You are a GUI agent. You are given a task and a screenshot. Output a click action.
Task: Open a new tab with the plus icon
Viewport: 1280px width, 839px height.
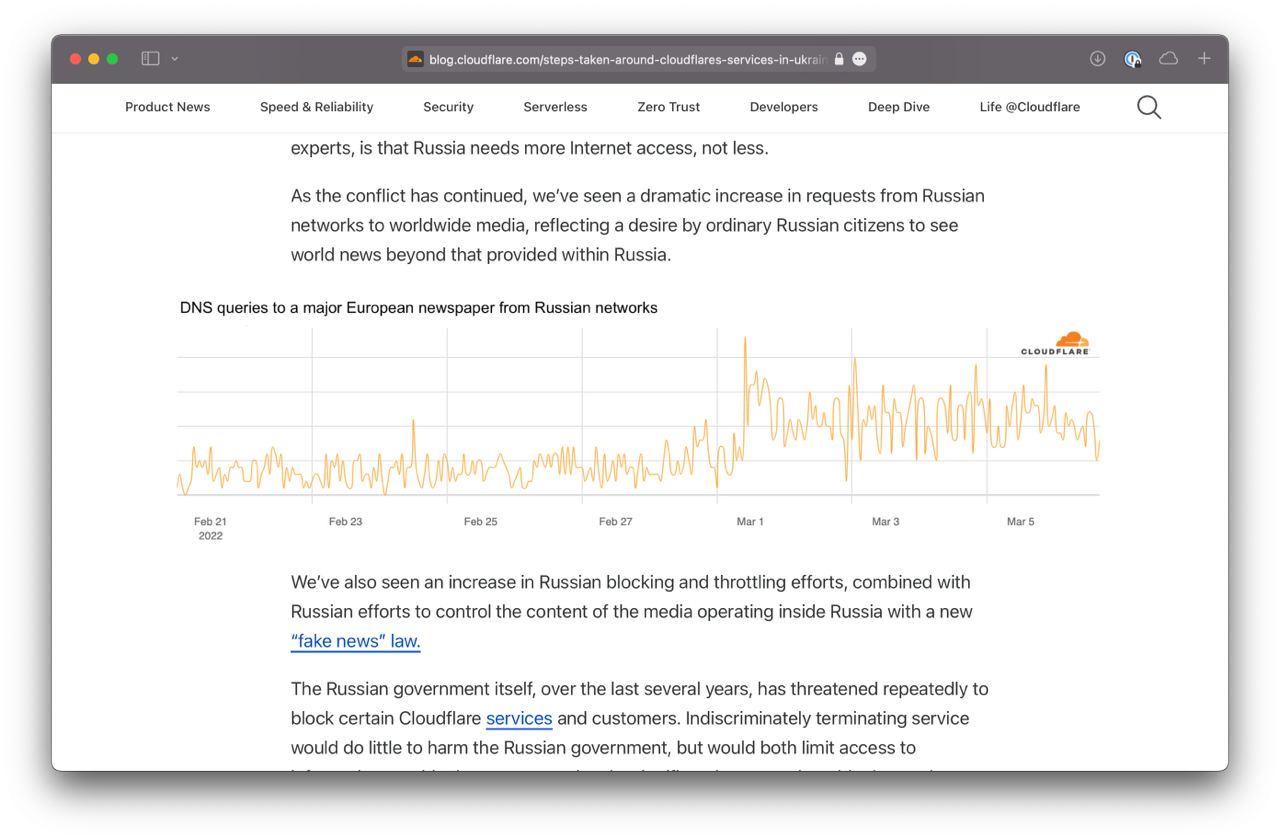pos(1204,59)
